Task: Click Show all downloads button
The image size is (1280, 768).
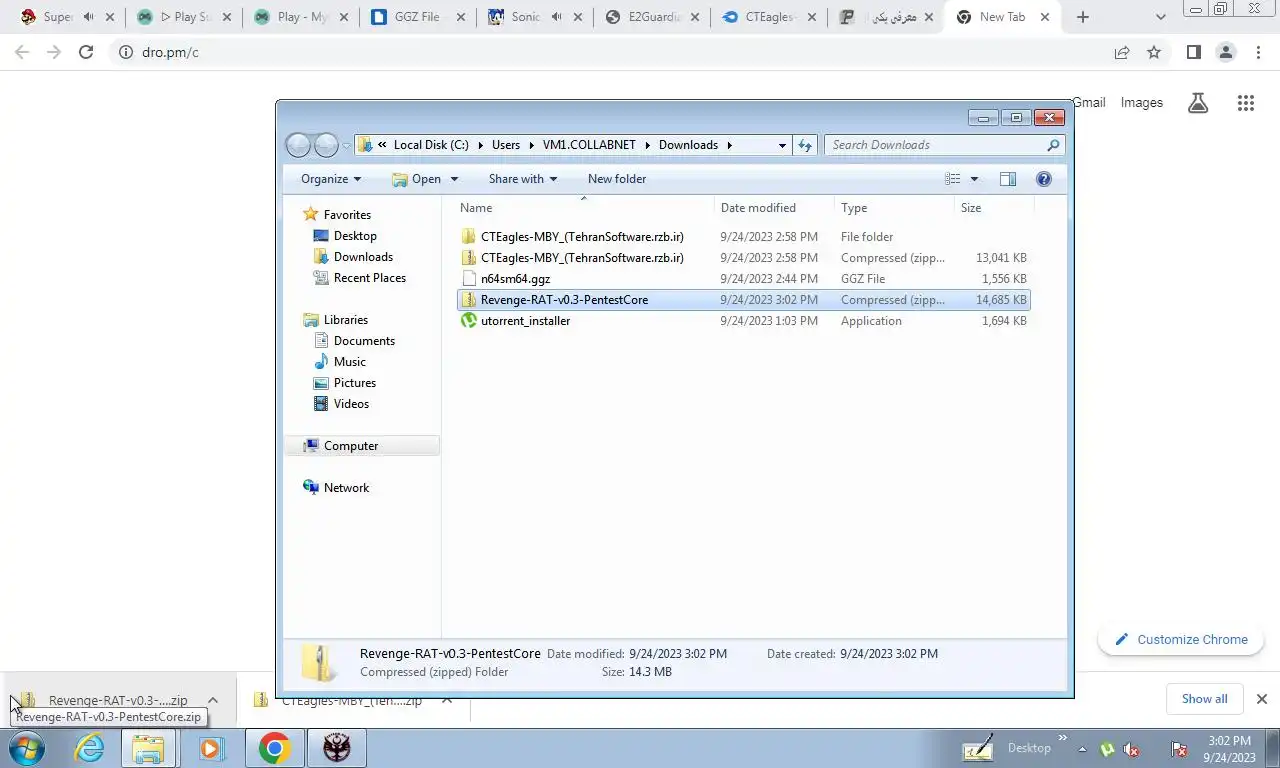Action: [1204, 699]
